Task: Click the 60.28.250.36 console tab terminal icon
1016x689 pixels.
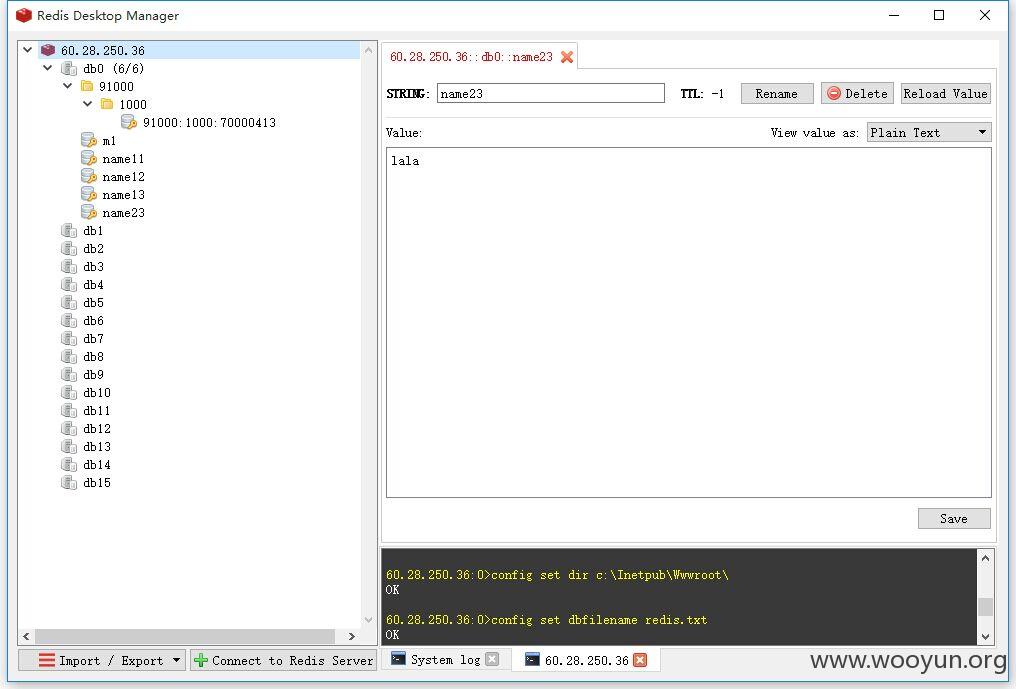Action: coord(533,659)
